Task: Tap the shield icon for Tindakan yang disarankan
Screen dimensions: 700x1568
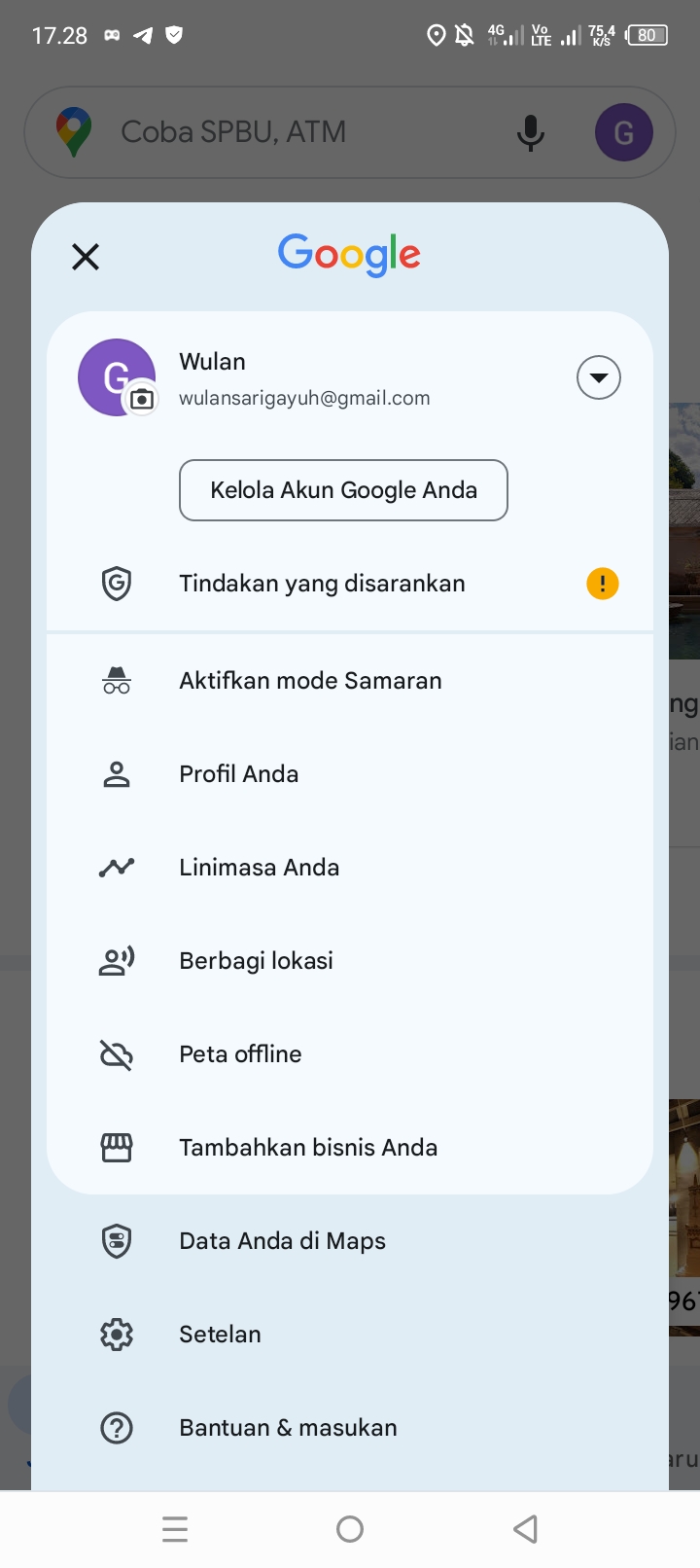Action: [117, 584]
